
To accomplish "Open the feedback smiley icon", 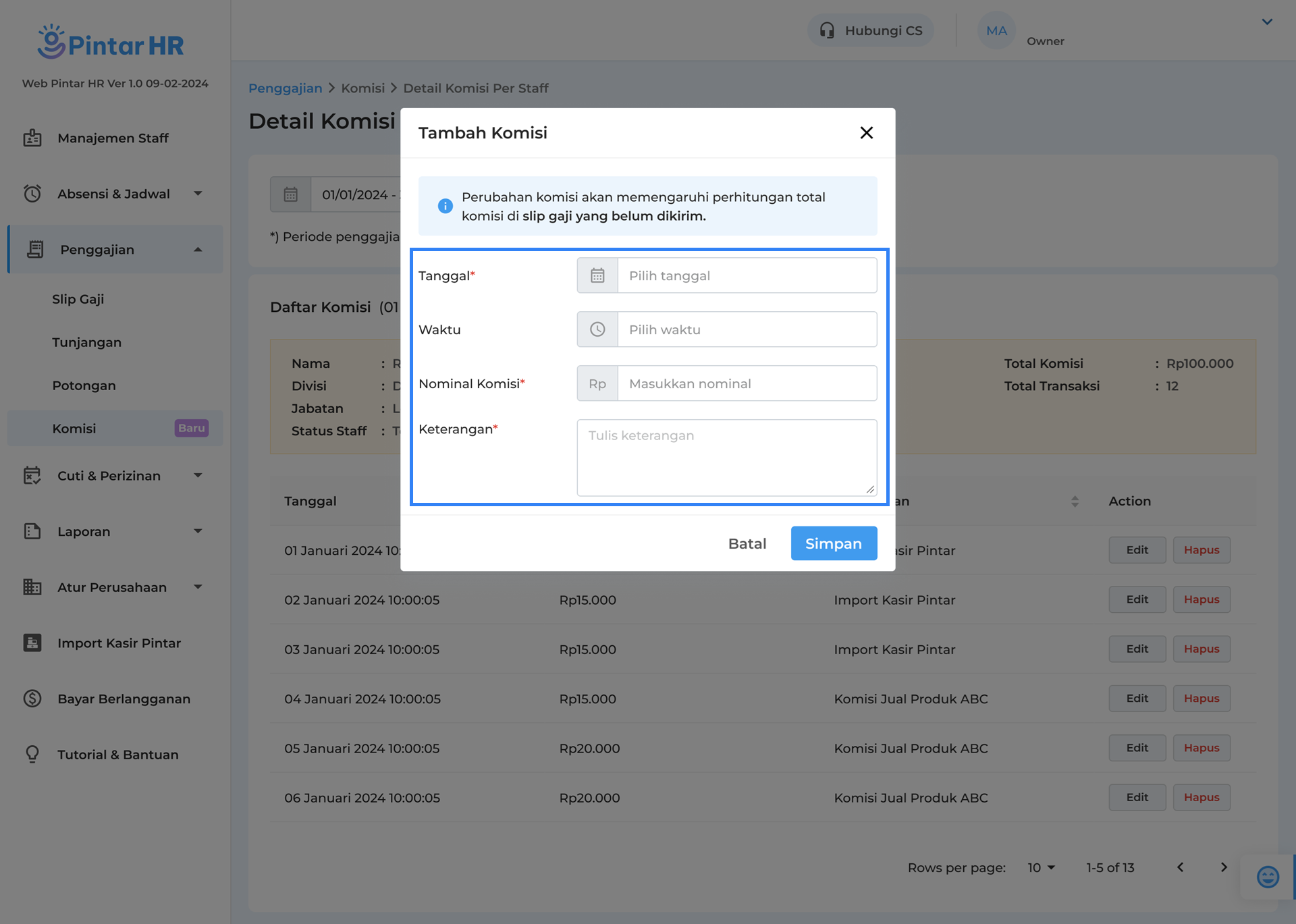I will (x=1267, y=877).
